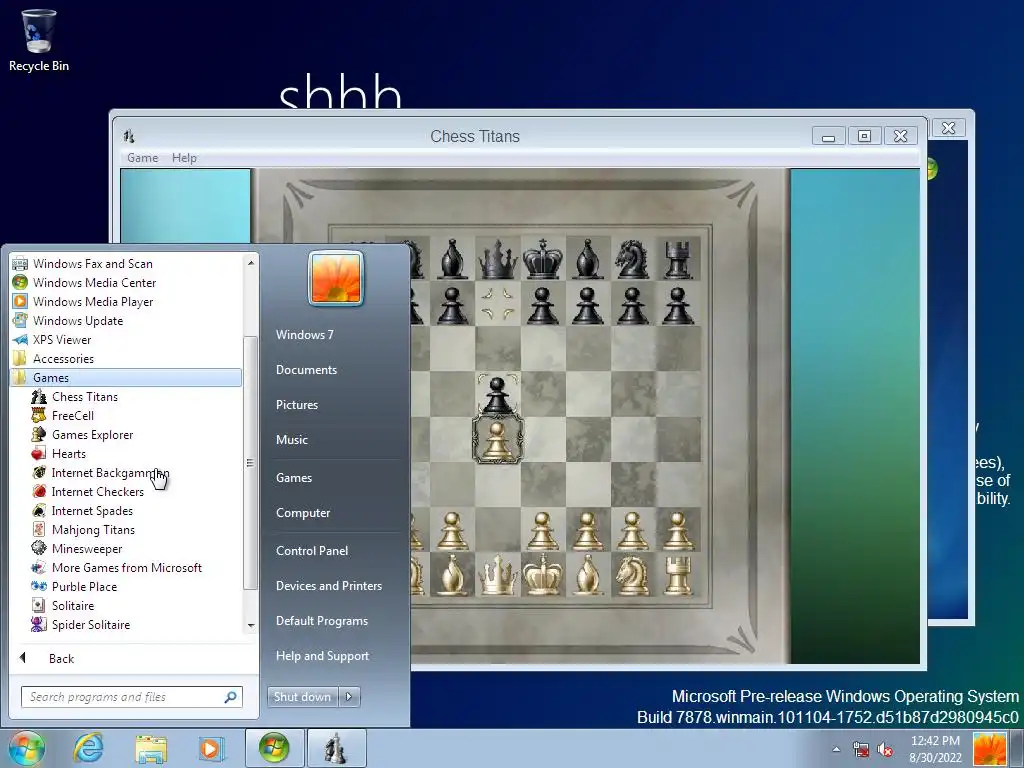Open Windows Fax and Scan

pyautogui.click(x=92, y=263)
